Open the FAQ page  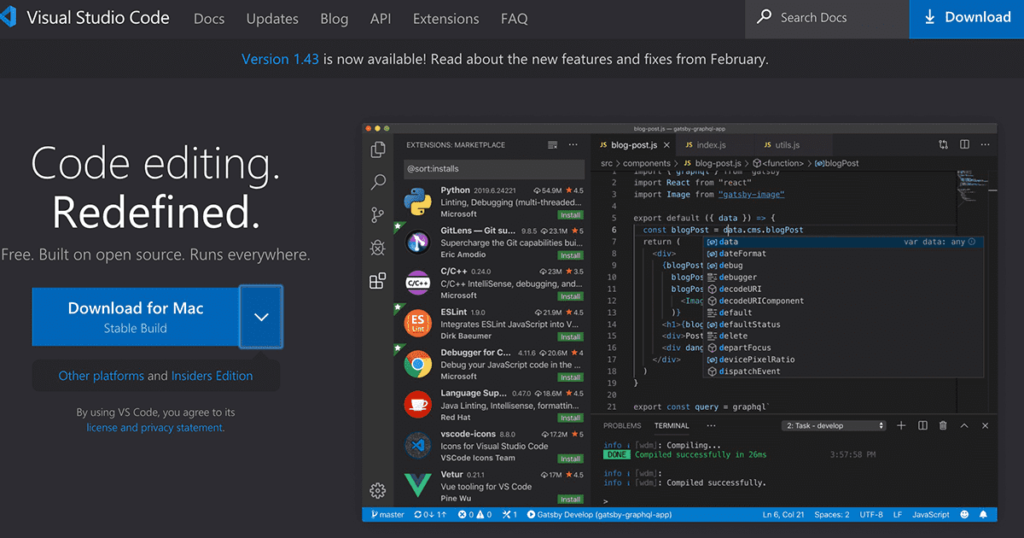(514, 19)
